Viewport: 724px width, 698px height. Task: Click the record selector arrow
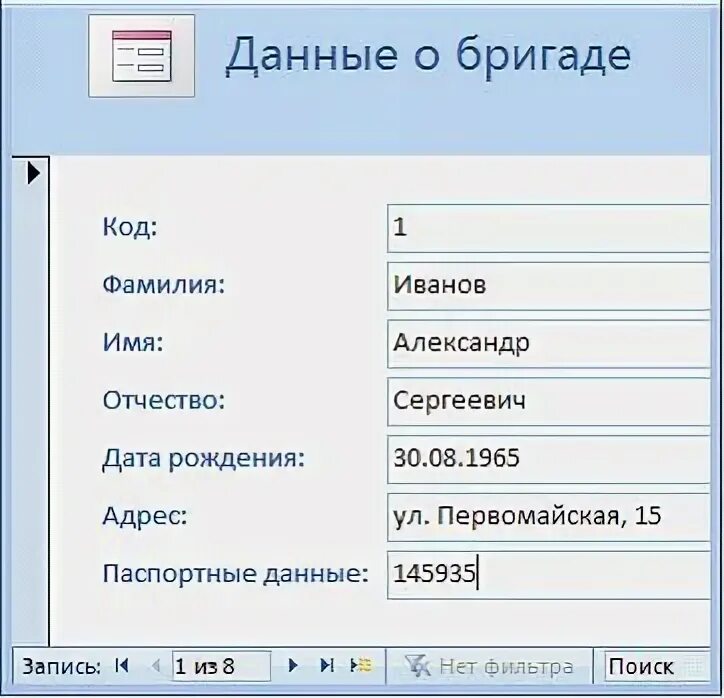pyautogui.click(x=33, y=173)
